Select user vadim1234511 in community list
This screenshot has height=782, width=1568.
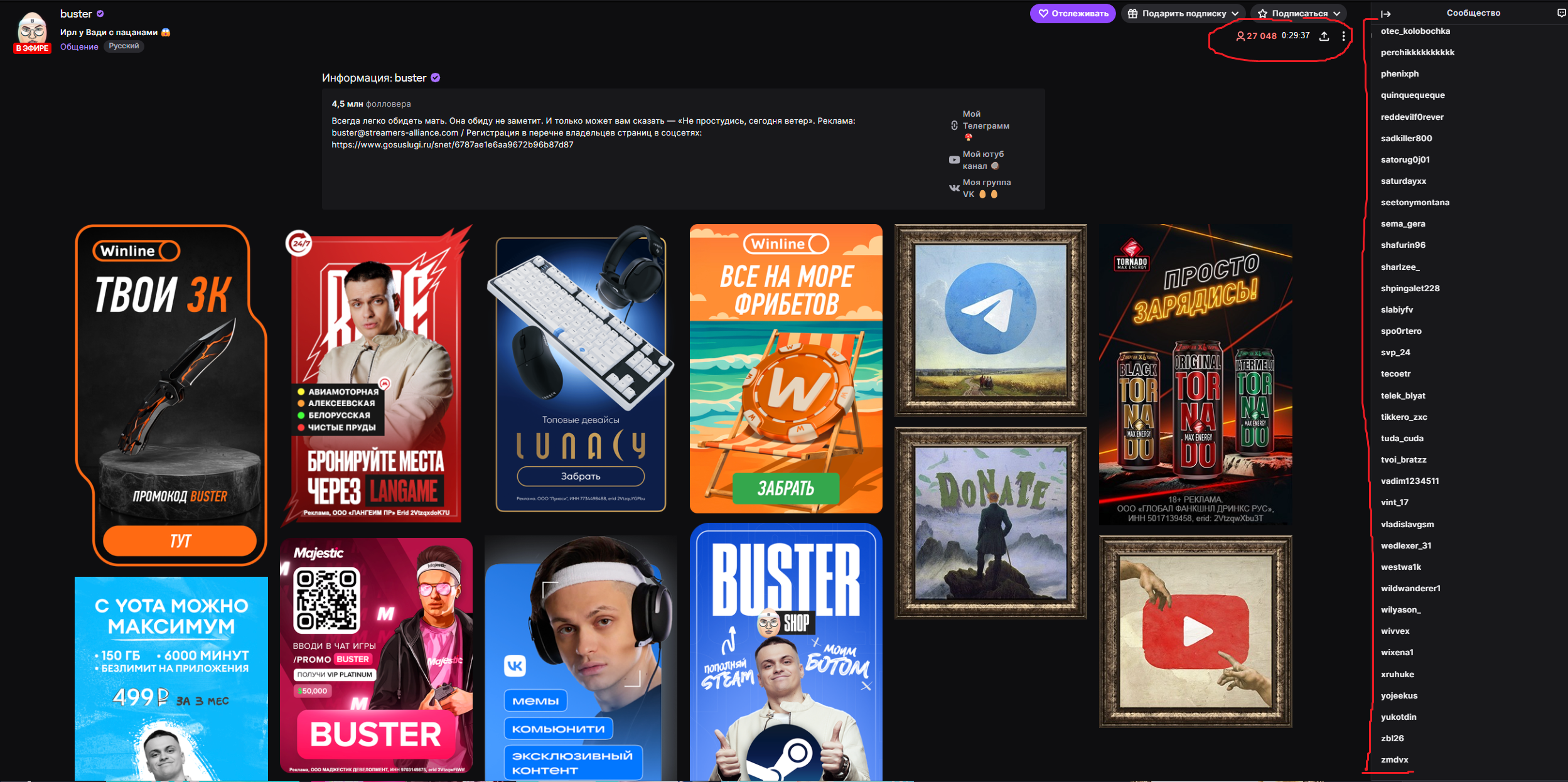(1410, 481)
